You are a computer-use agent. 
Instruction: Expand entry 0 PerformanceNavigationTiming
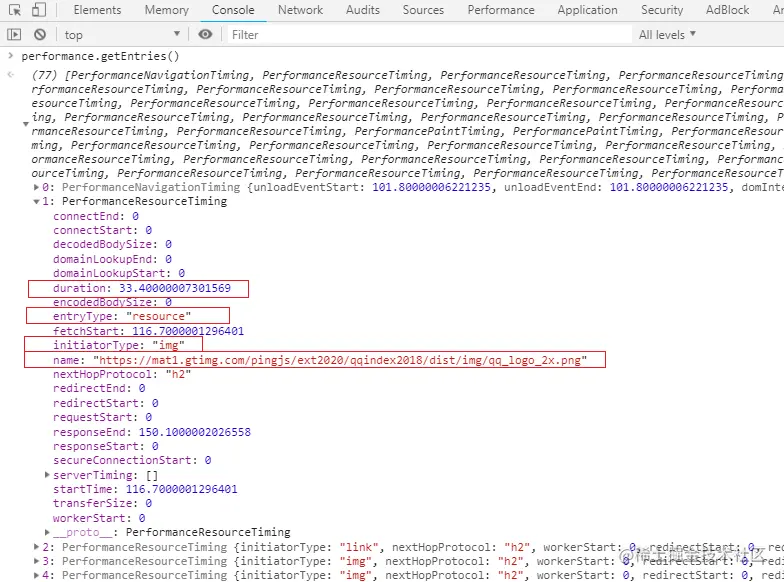coord(36,188)
